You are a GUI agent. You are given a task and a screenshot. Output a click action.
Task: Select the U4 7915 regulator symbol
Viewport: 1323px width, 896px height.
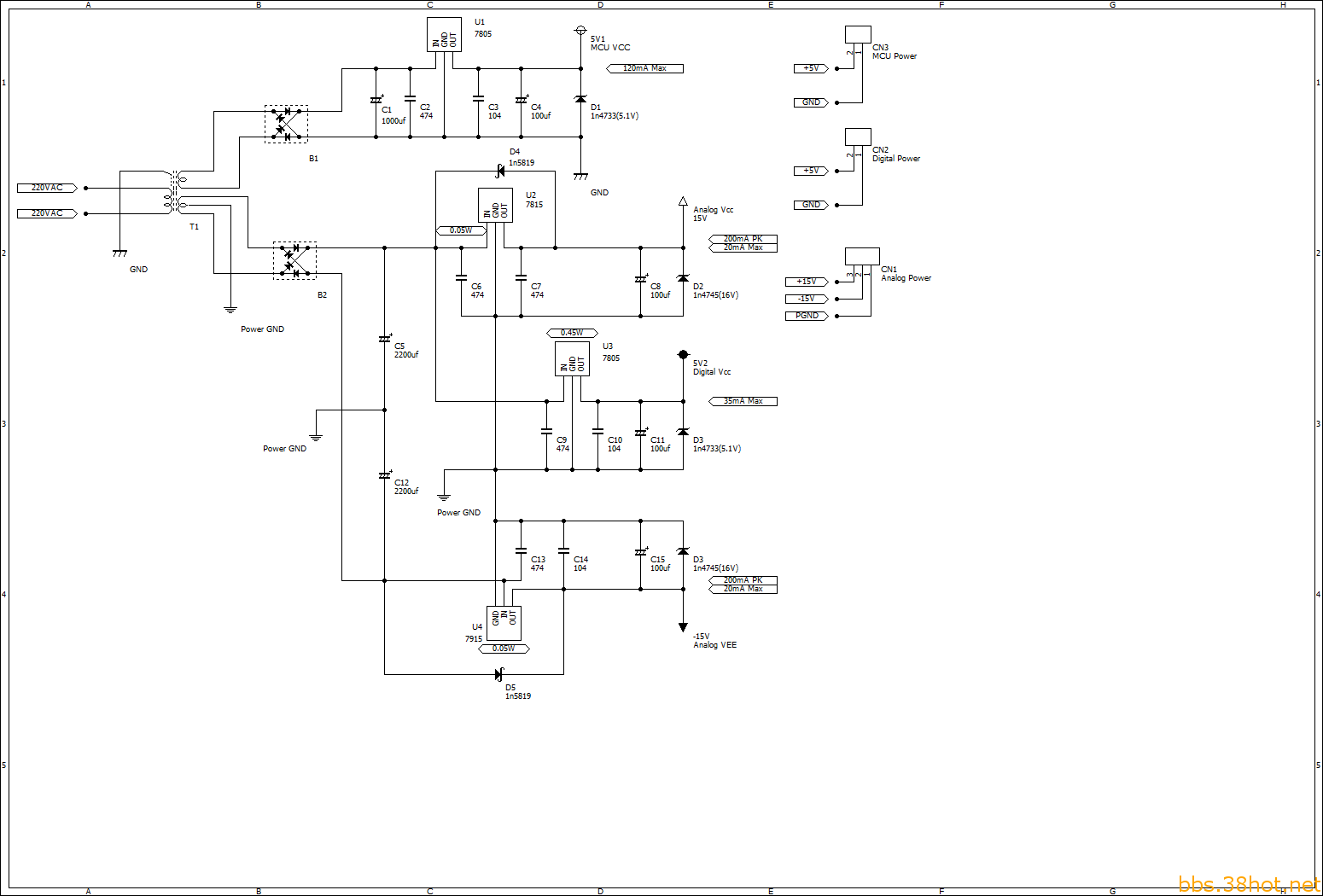[504, 623]
